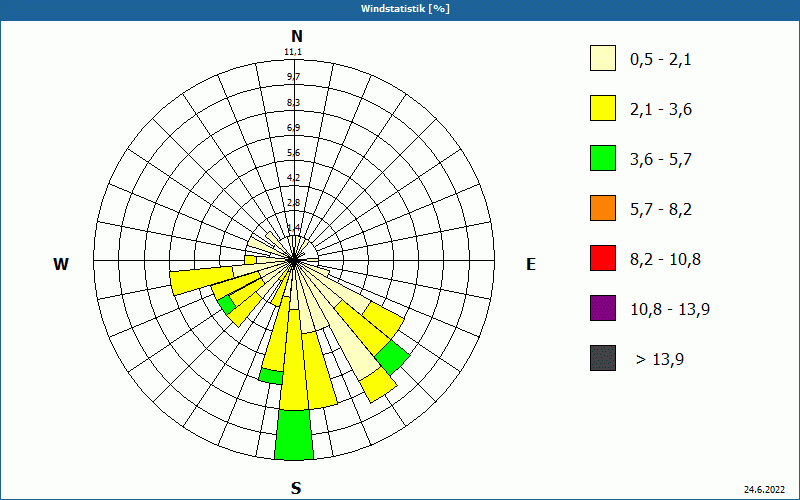Image resolution: width=800 pixels, height=500 pixels.
Task: Click the 5,6 radial scale value
Action: (293, 153)
